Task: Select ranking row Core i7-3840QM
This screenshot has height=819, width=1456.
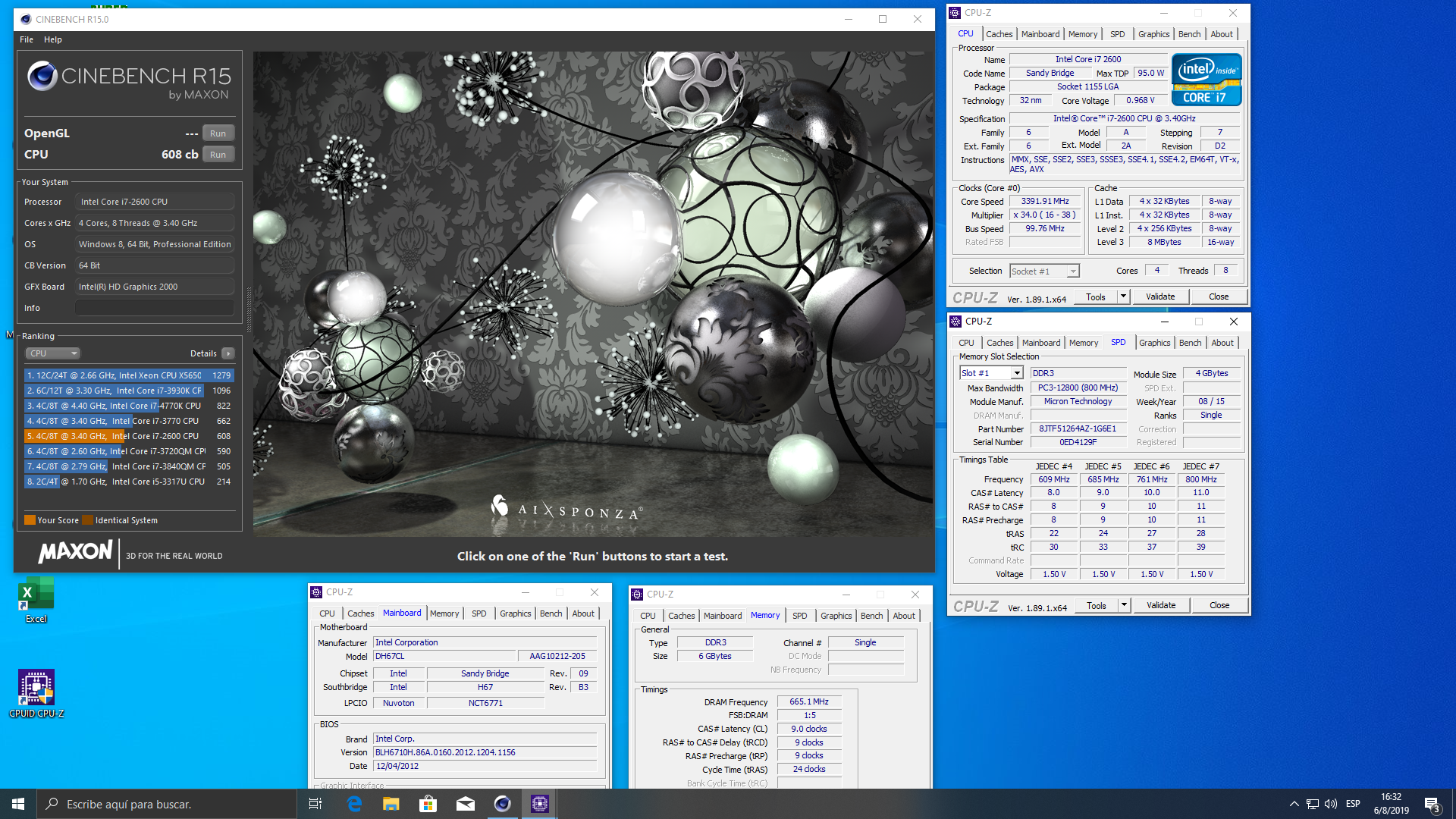Action: (129, 466)
